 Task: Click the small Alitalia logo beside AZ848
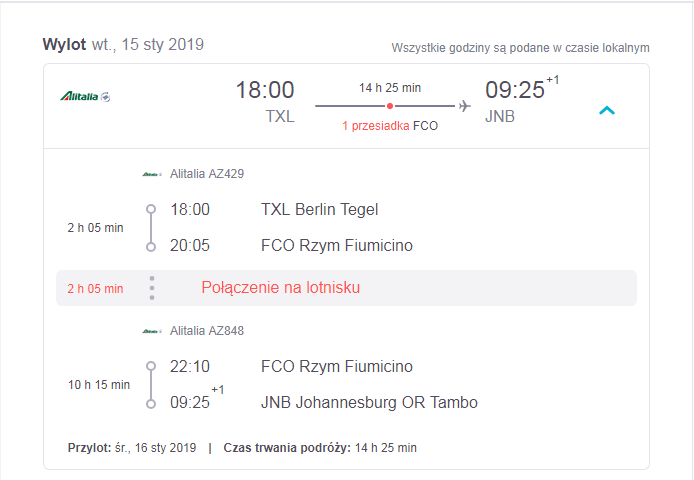tap(152, 331)
